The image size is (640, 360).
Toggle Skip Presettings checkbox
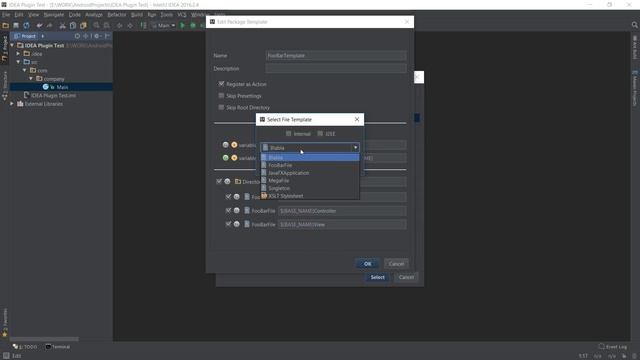(221, 96)
